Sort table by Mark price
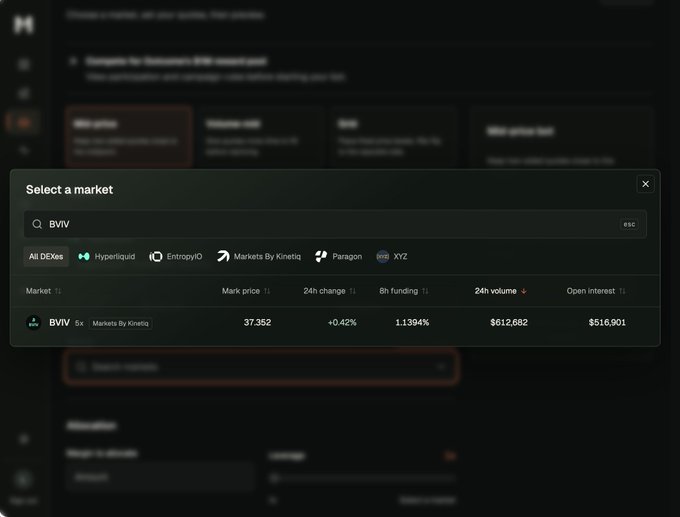This screenshot has height=517, width=680. point(246,291)
